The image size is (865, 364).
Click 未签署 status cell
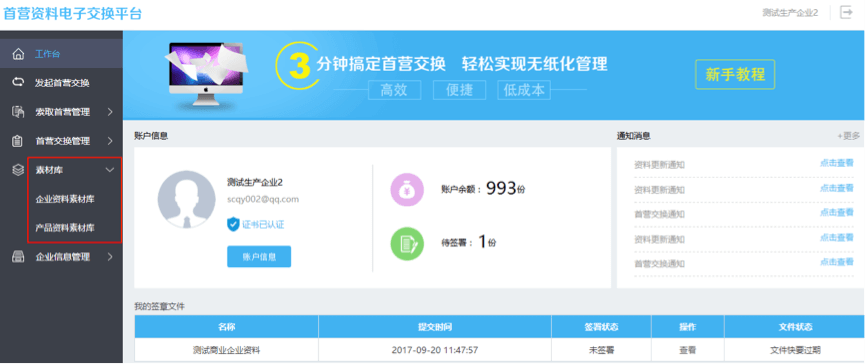(601, 350)
